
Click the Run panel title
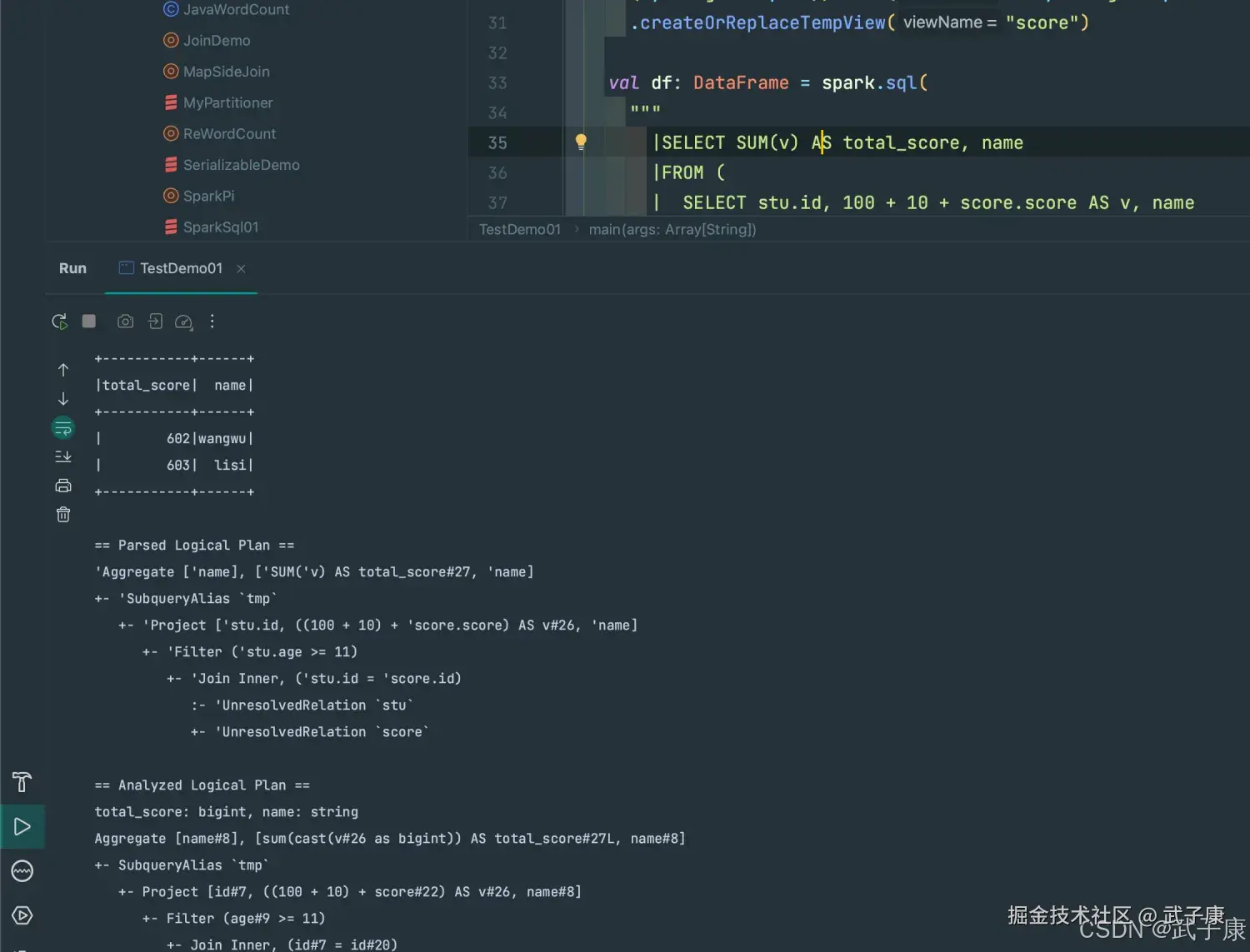pos(72,268)
